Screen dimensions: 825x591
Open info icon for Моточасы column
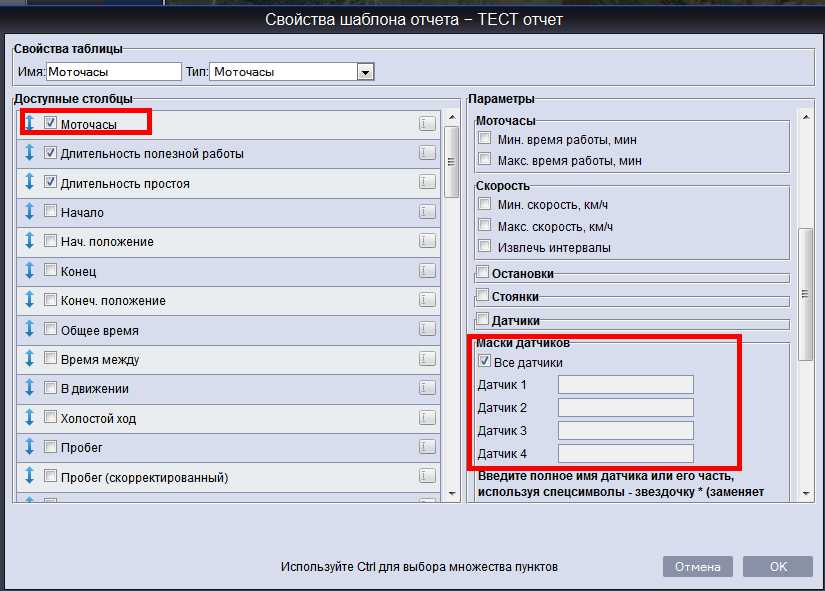coord(427,124)
